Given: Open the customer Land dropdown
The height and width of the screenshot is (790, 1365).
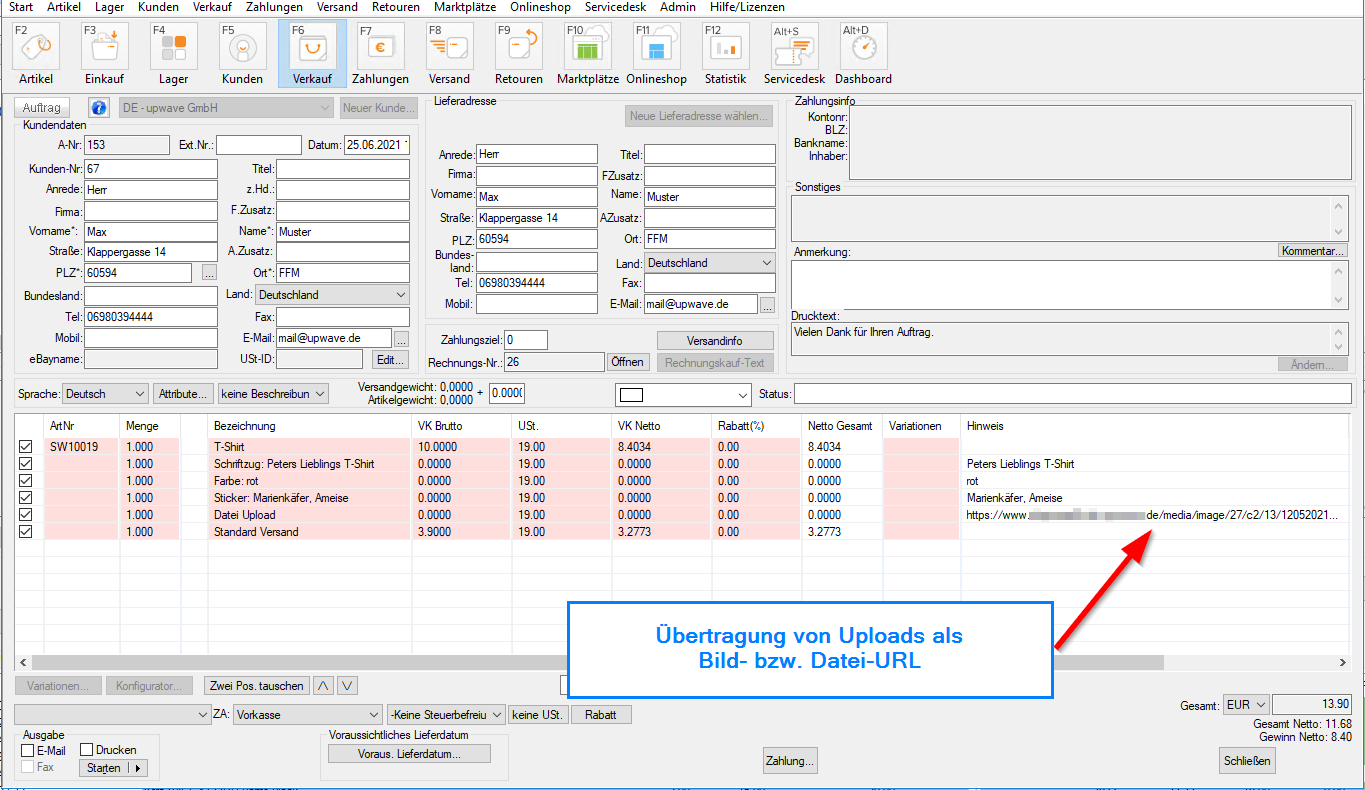Looking at the screenshot, I should pos(332,295).
